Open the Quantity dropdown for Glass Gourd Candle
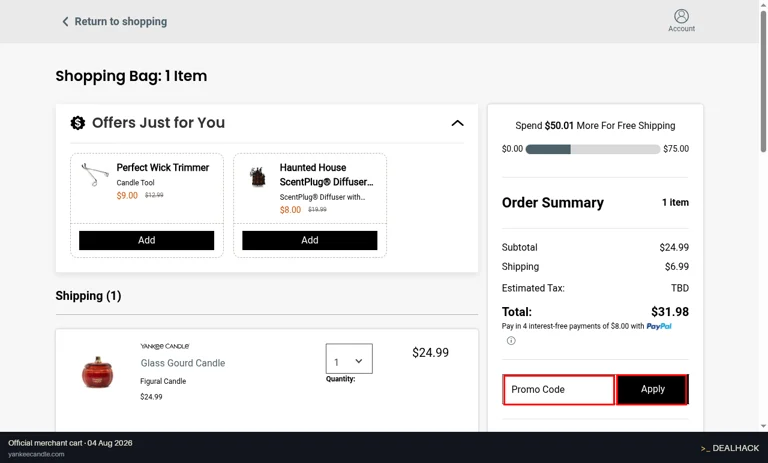The image size is (768, 463). [349, 359]
